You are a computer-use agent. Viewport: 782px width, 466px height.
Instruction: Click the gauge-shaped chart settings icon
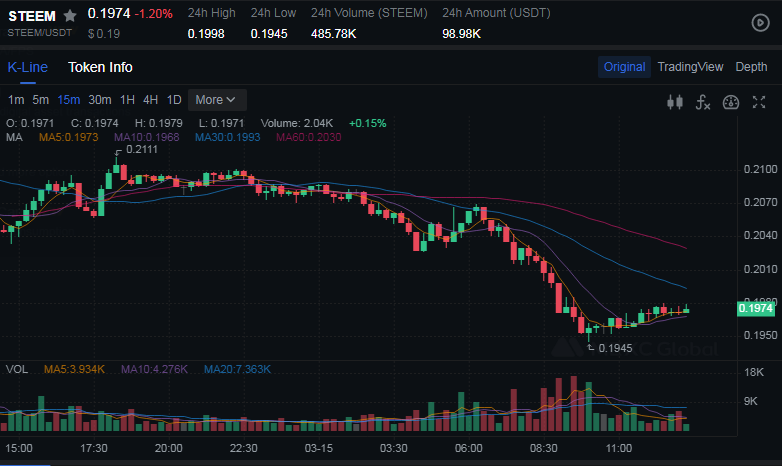[731, 101]
